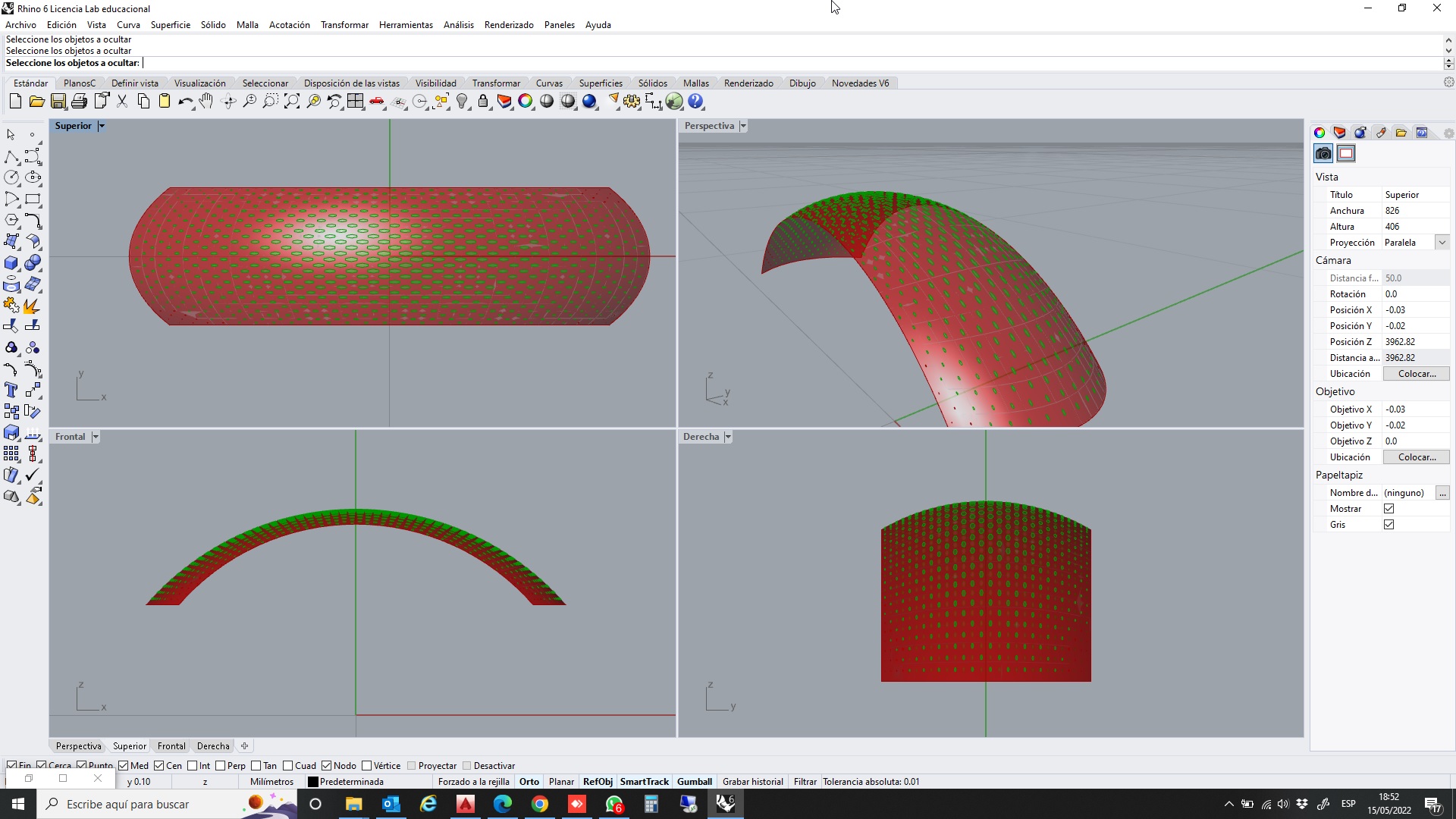
Task: Enable the Tan osnap checkbox
Action: [x=256, y=766]
